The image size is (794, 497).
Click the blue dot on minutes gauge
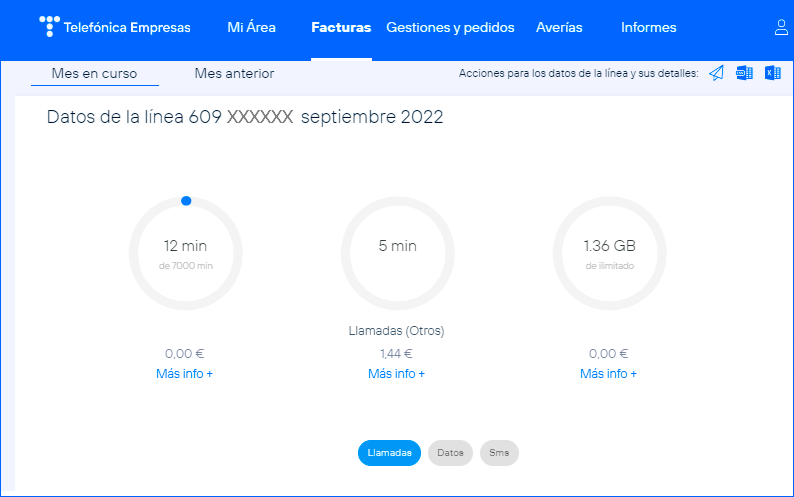point(186,201)
